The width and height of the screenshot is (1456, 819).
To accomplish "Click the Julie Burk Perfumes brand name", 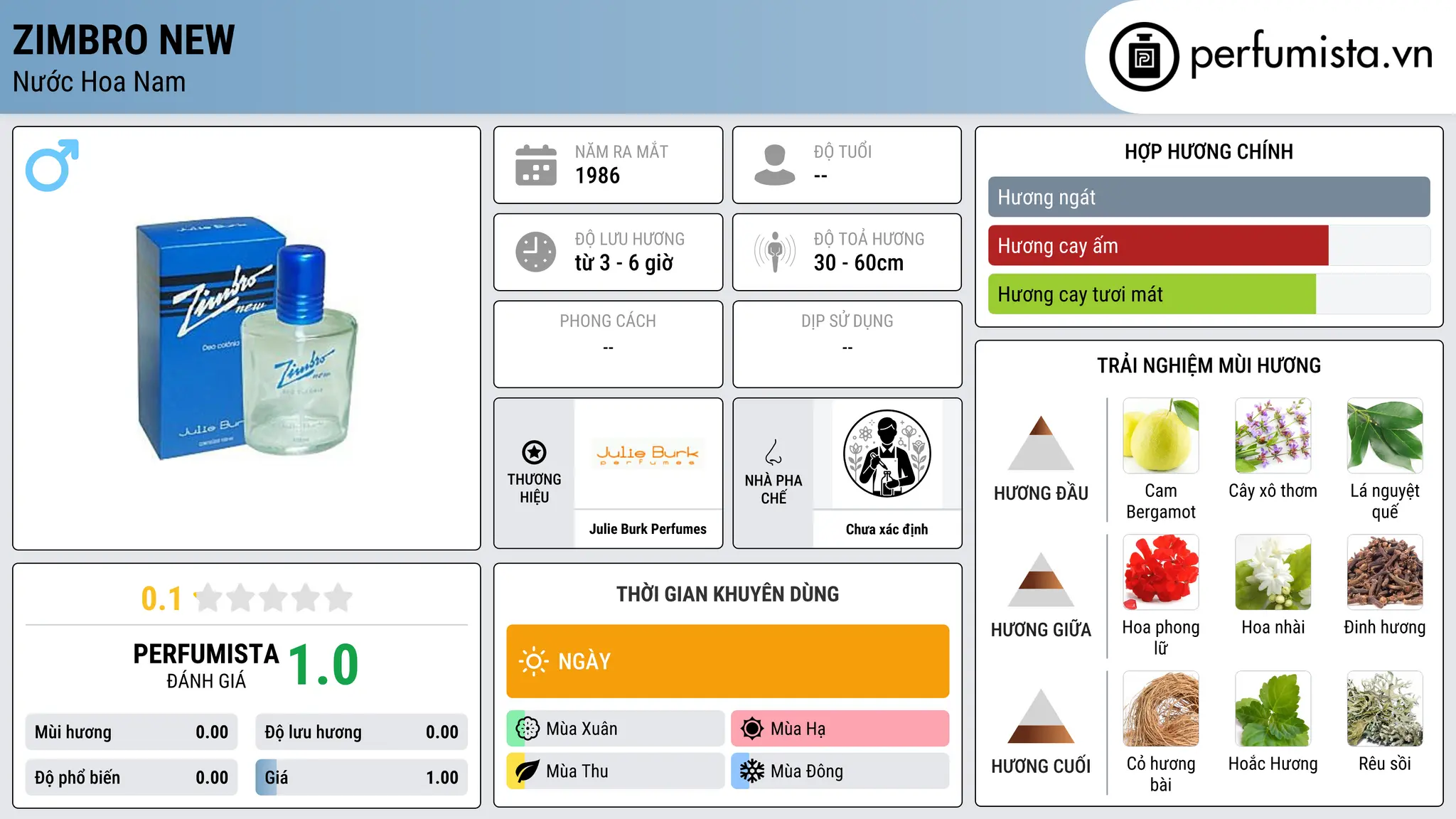I will [x=648, y=529].
